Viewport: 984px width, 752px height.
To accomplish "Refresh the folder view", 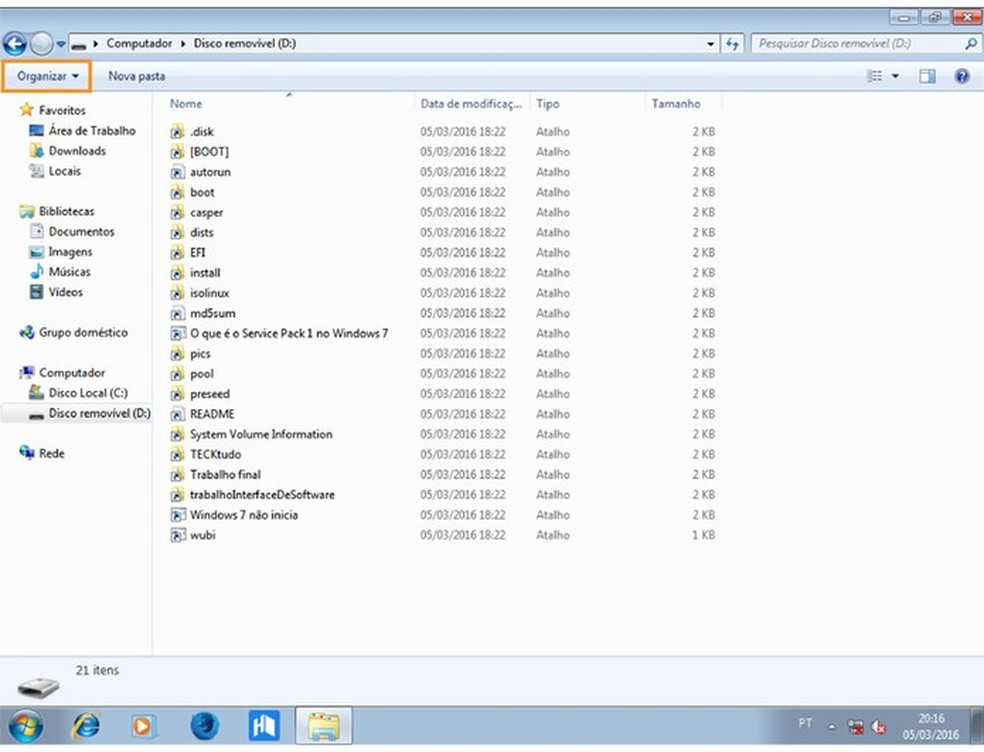I will click(732, 44).
